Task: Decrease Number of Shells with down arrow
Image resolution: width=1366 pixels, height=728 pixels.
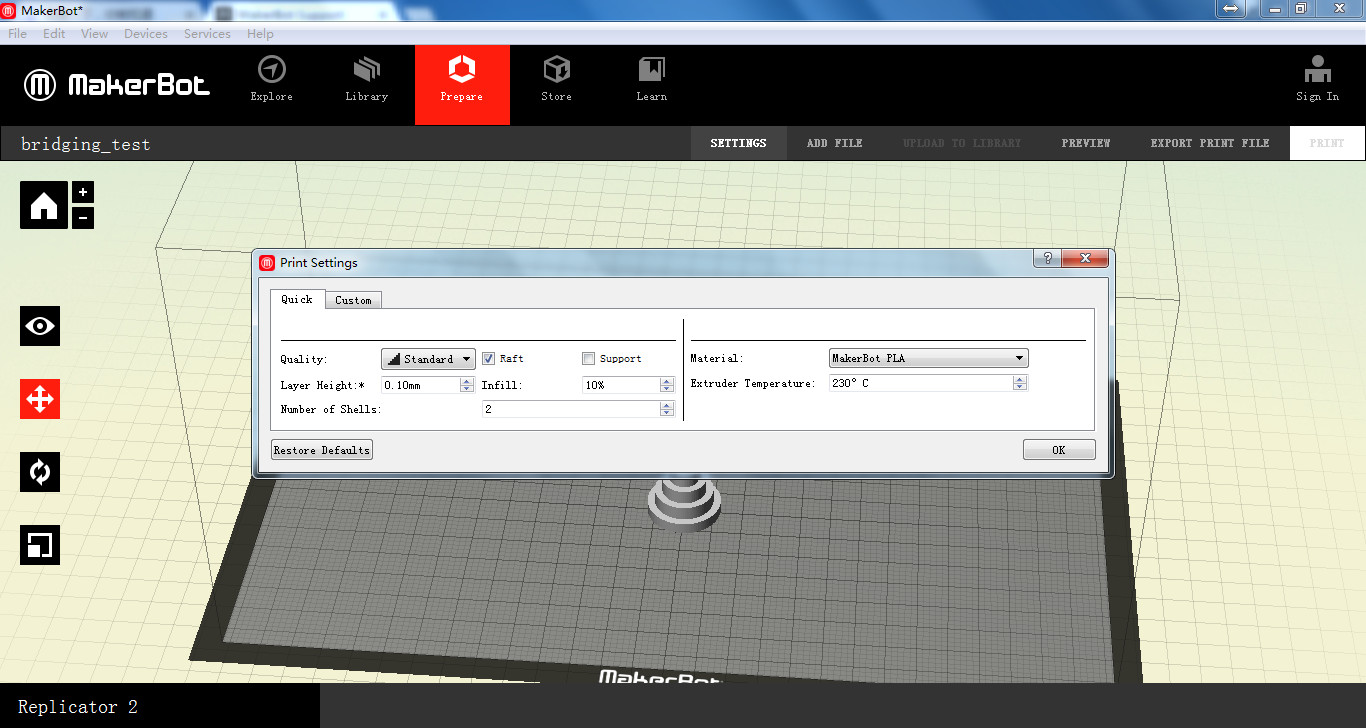Action: (667, 413)
